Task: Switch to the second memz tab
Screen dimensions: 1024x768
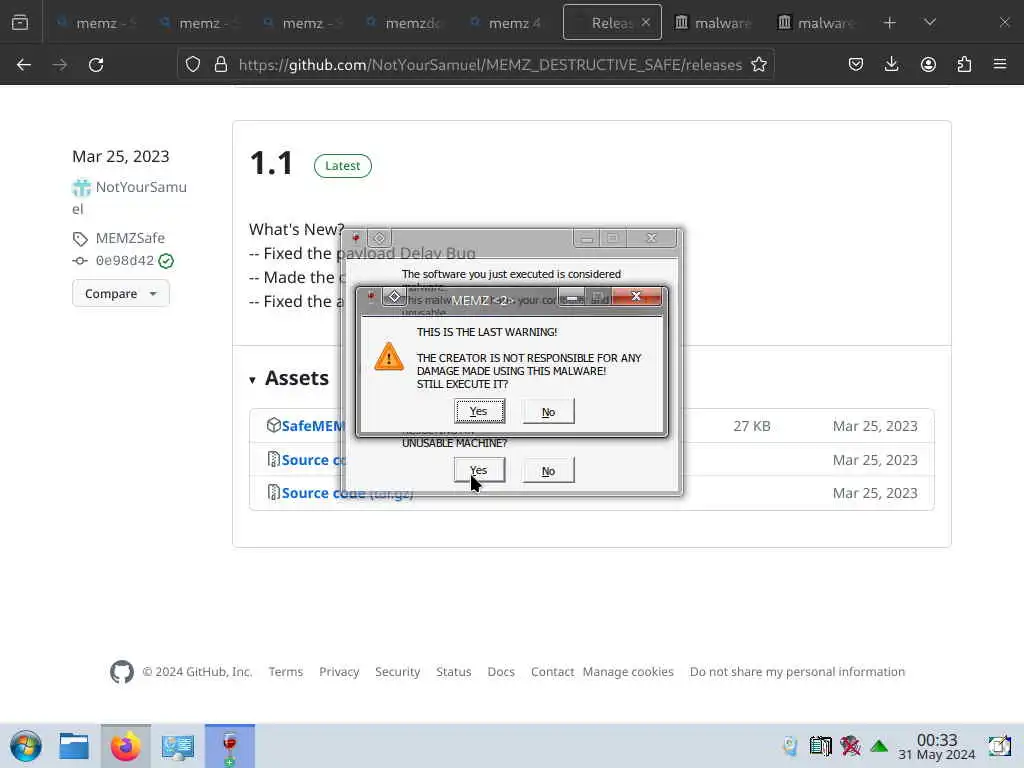Action: tap(199, 23)
